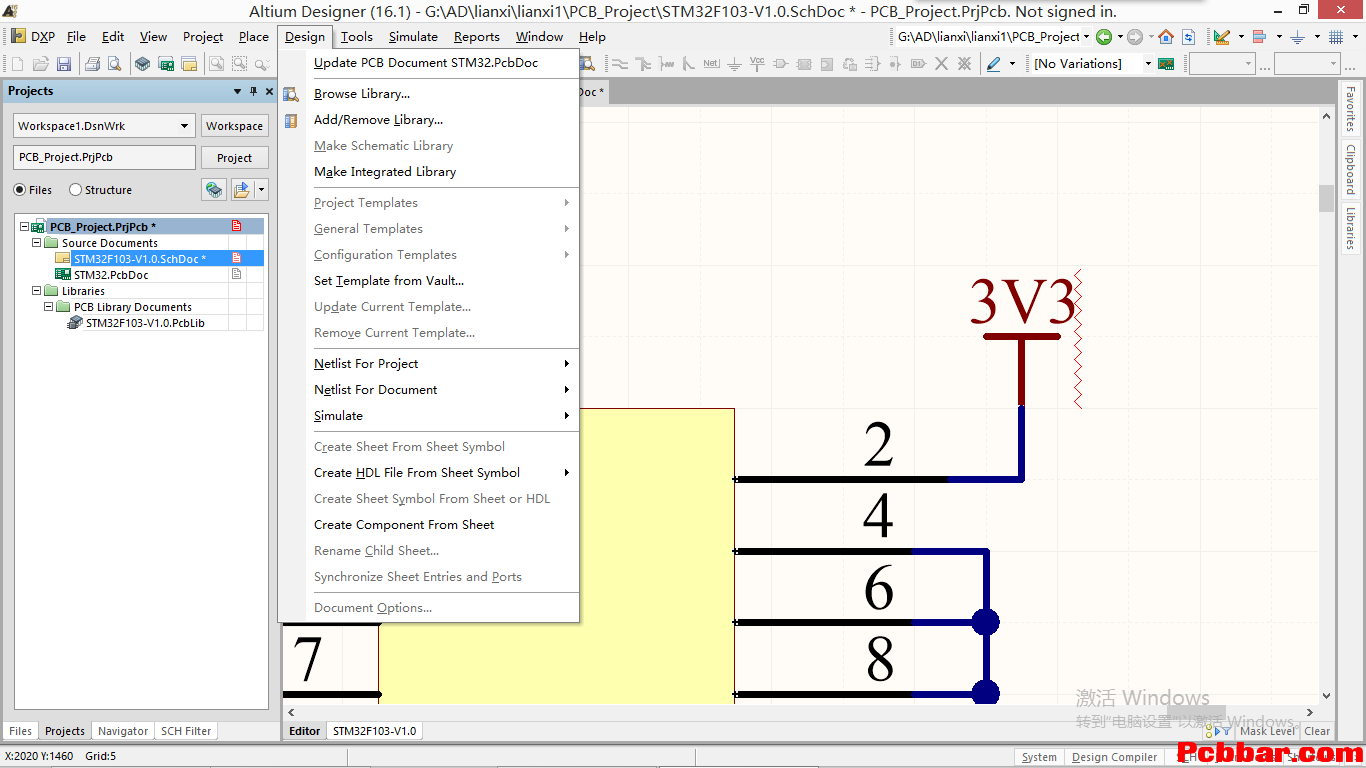Open the No Variations dropdown
This screenshot has width=1366, height=768.
[x=1148, y=64]
